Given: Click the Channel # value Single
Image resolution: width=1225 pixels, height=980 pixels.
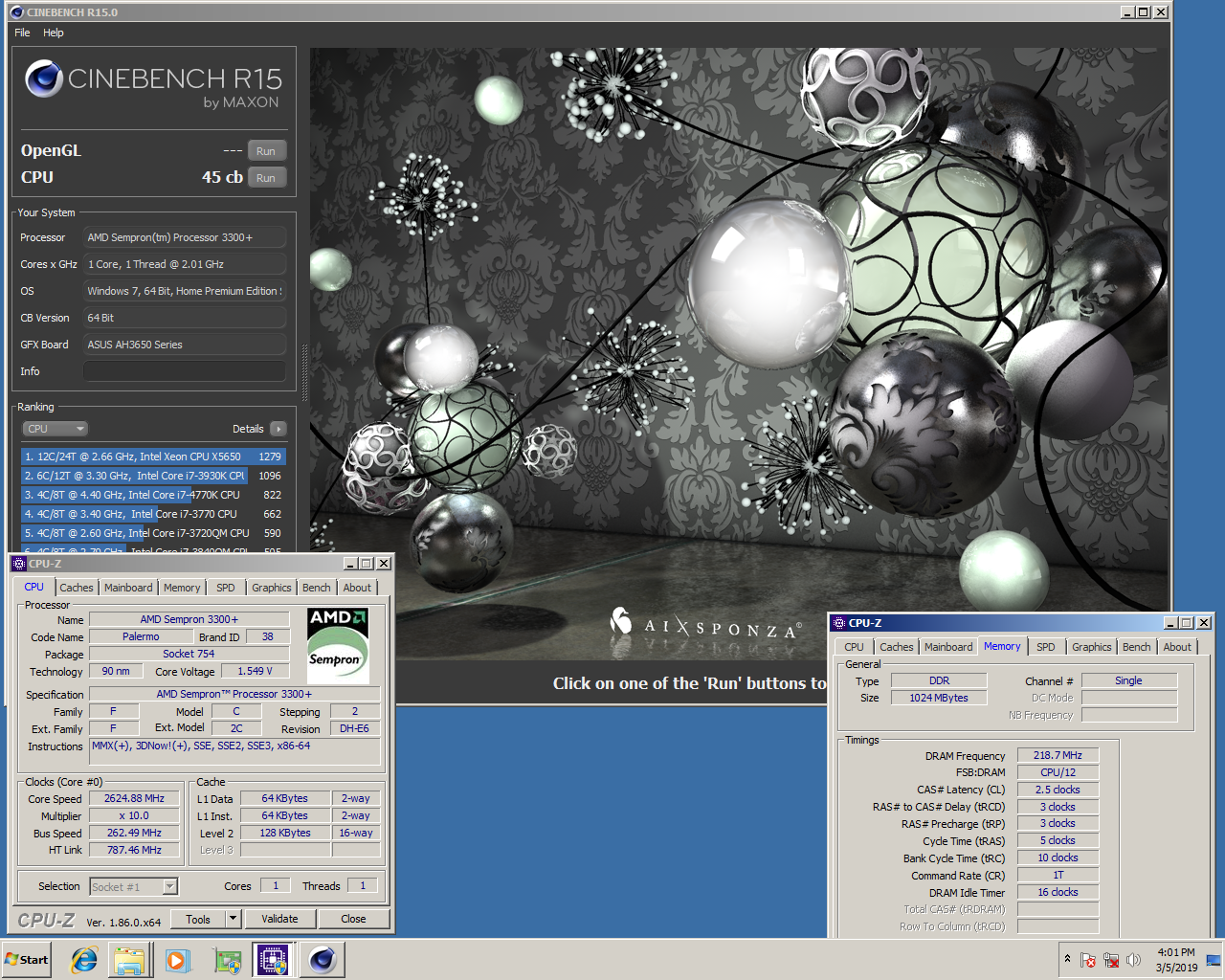Looking at the screenshot, I should [x=1128, y=680].
